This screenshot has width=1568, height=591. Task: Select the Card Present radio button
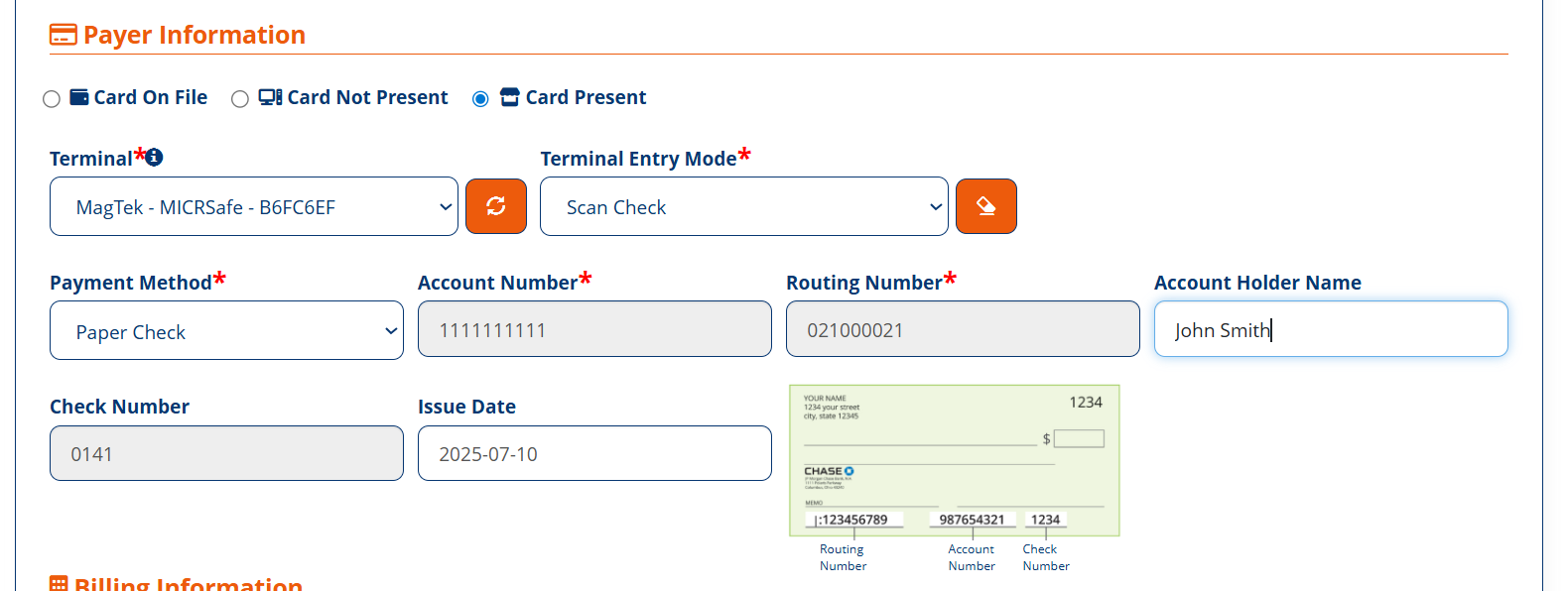(480, 99)
